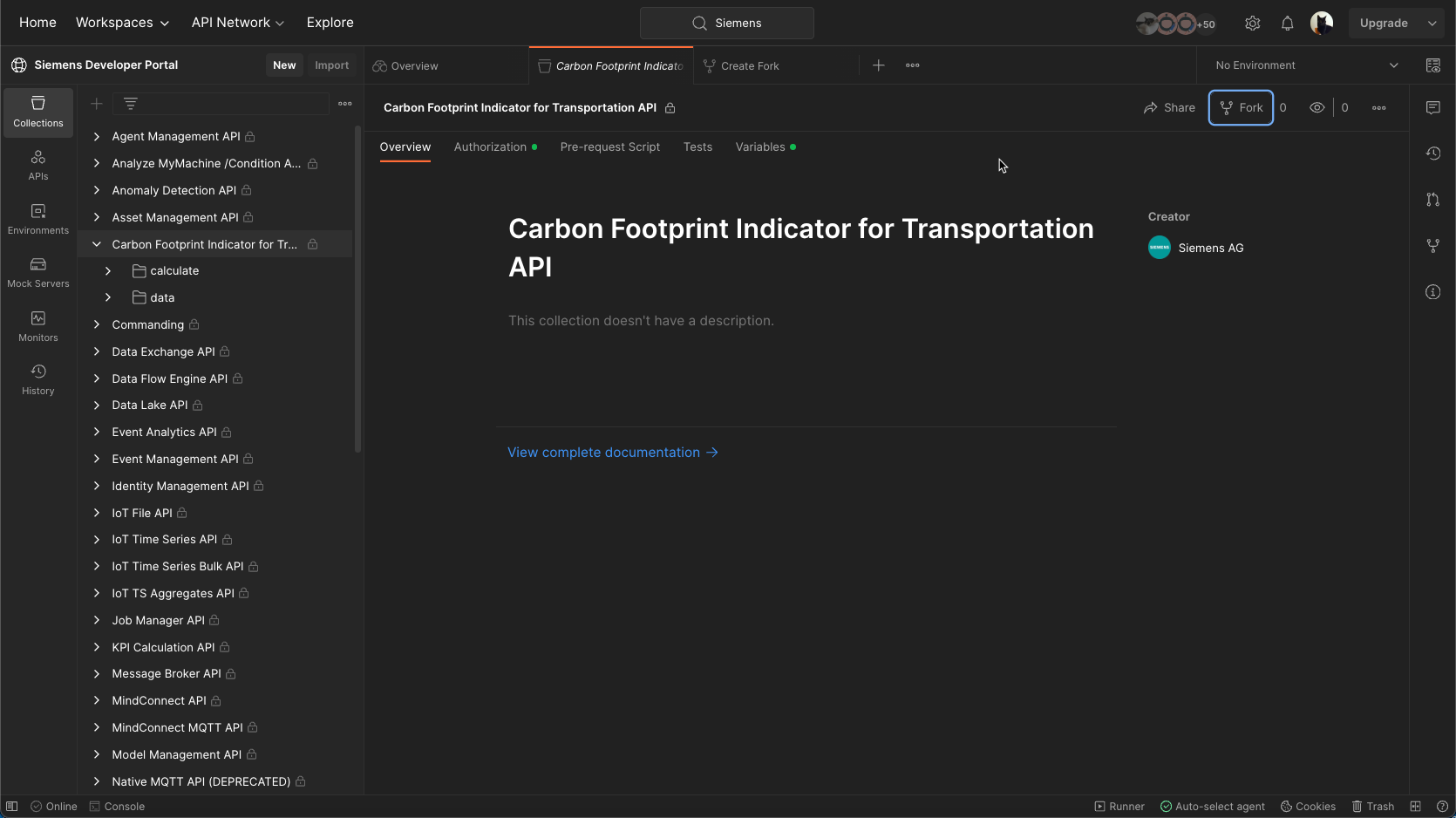Open the comments icon in right sidebar
This screenshot has width=1456, height=818.
click(x=1433, y=107)
